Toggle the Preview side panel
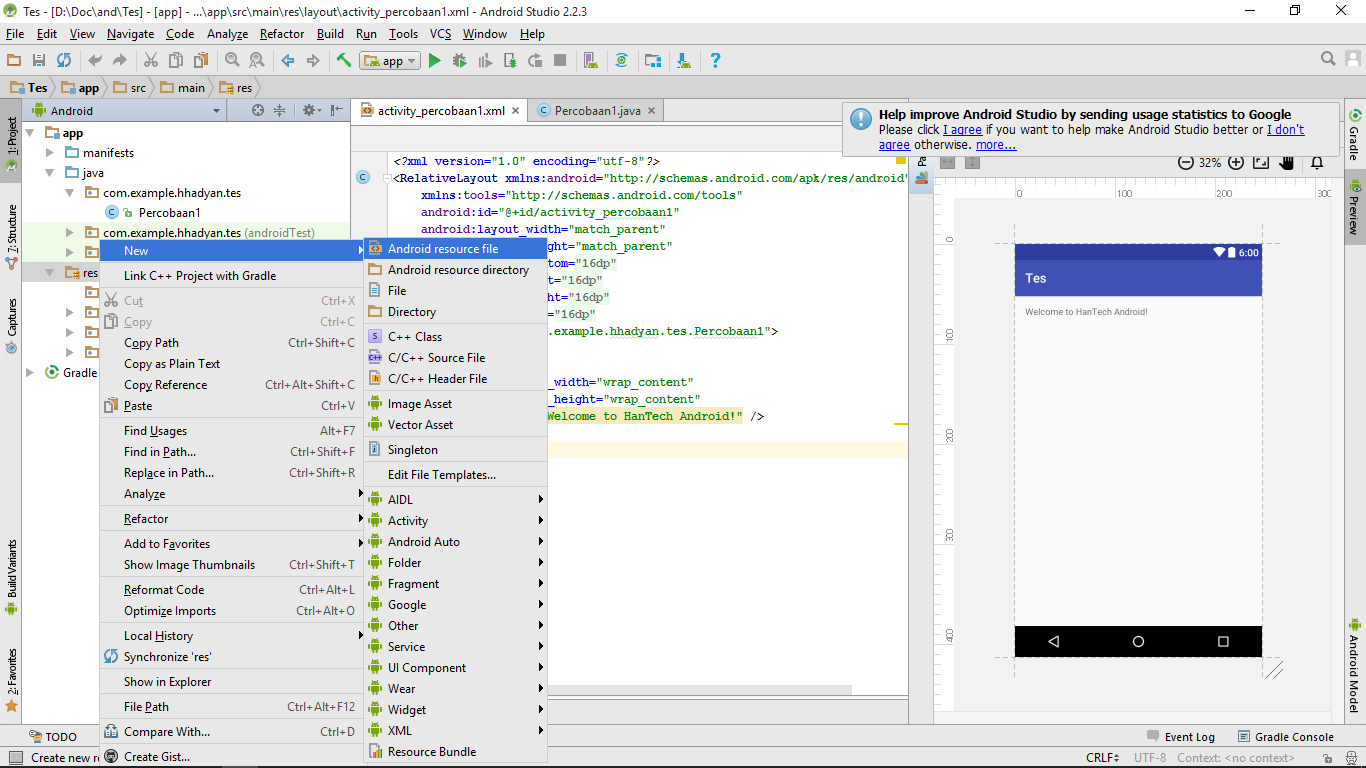The height and width of the screenshot is (768, 1366). 1355,205
